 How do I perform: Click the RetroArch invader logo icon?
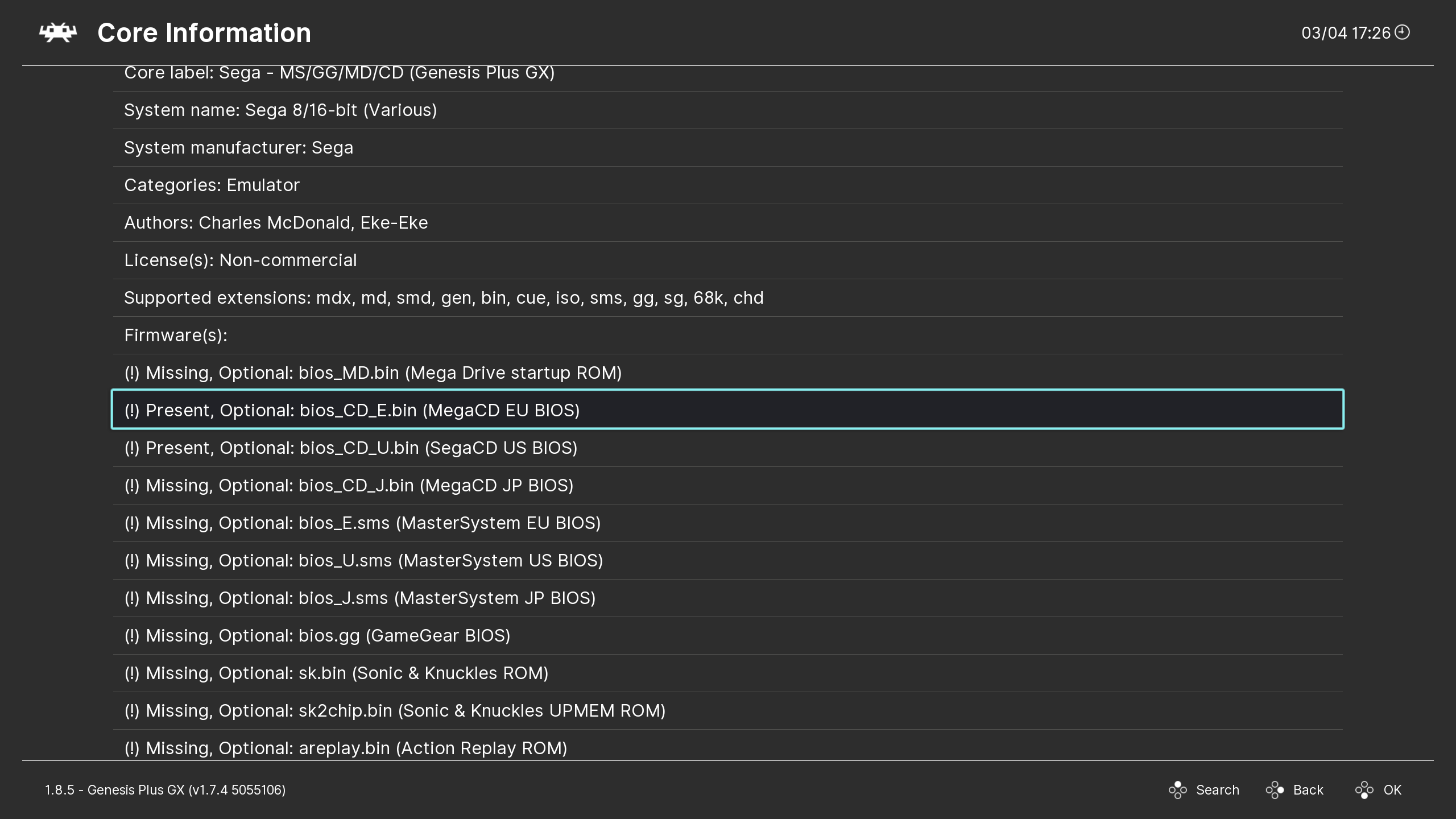tap(58, 32)
